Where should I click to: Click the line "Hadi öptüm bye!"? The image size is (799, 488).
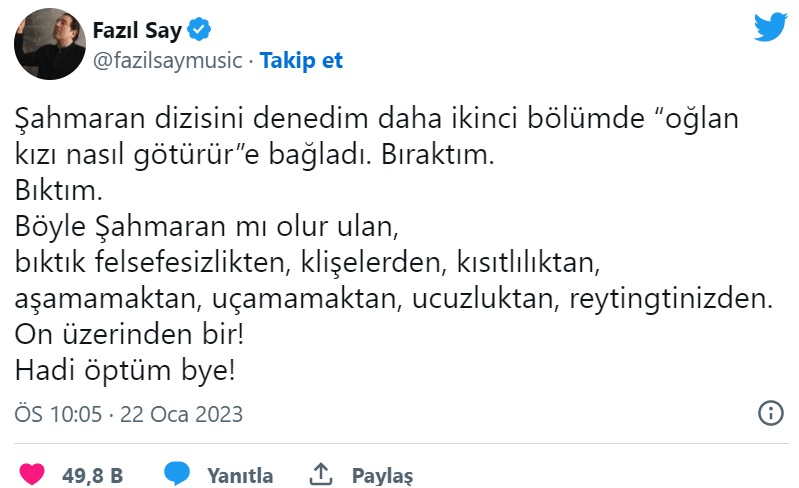click(126, 370)
